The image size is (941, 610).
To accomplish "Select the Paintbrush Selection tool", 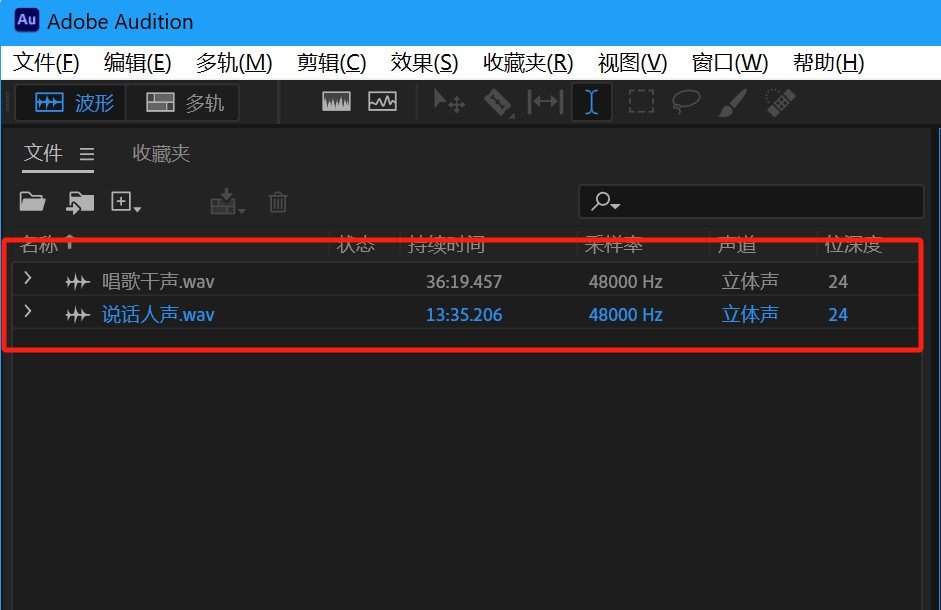I will [x=733, y=102].
